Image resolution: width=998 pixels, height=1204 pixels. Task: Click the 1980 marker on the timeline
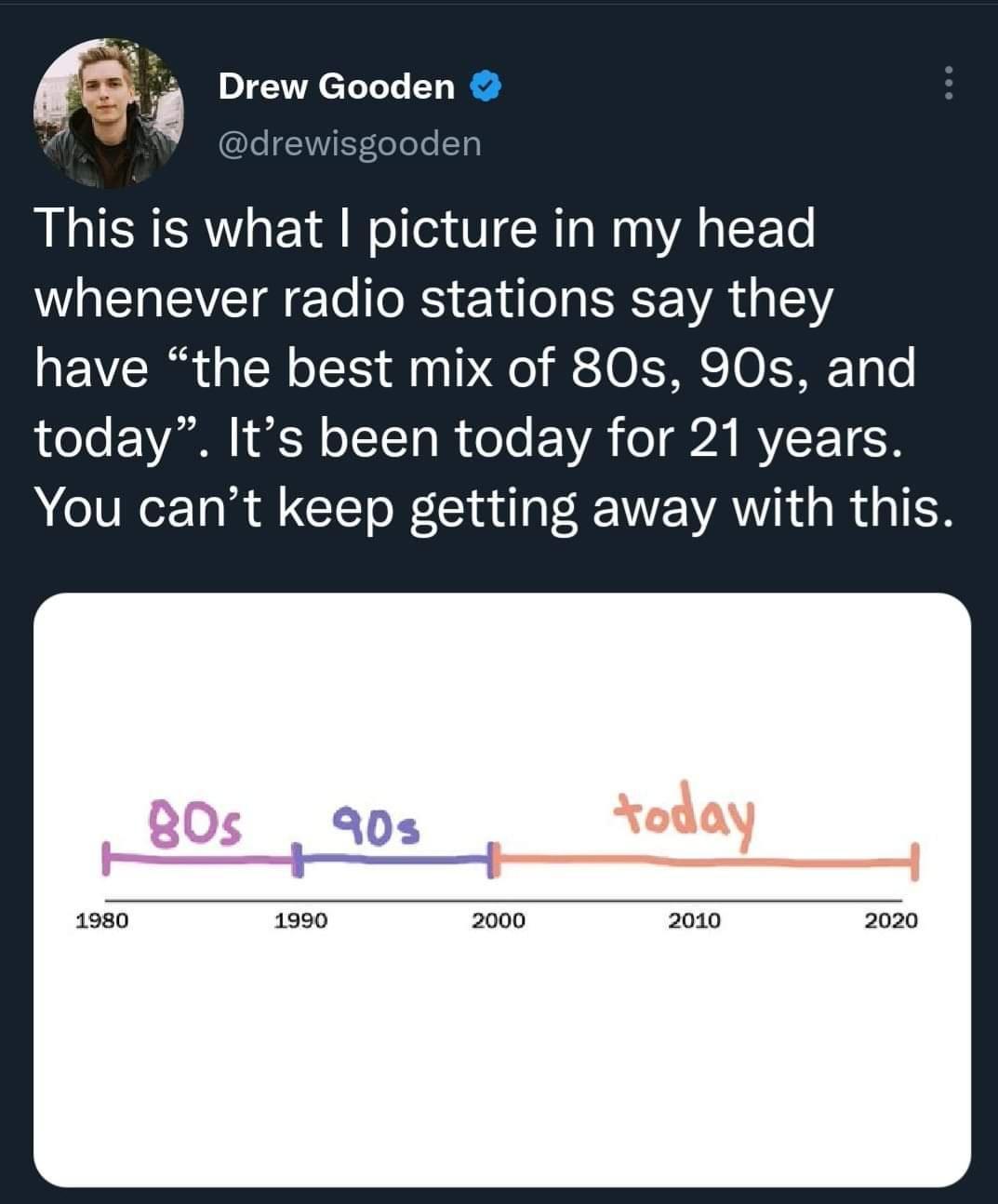100,920
